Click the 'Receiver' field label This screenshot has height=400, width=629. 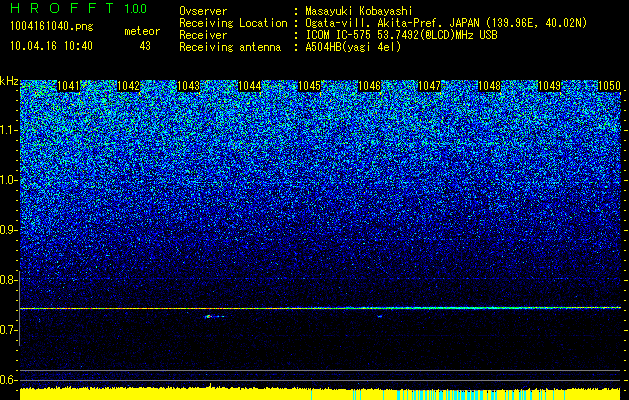click(x=203, y=35)
